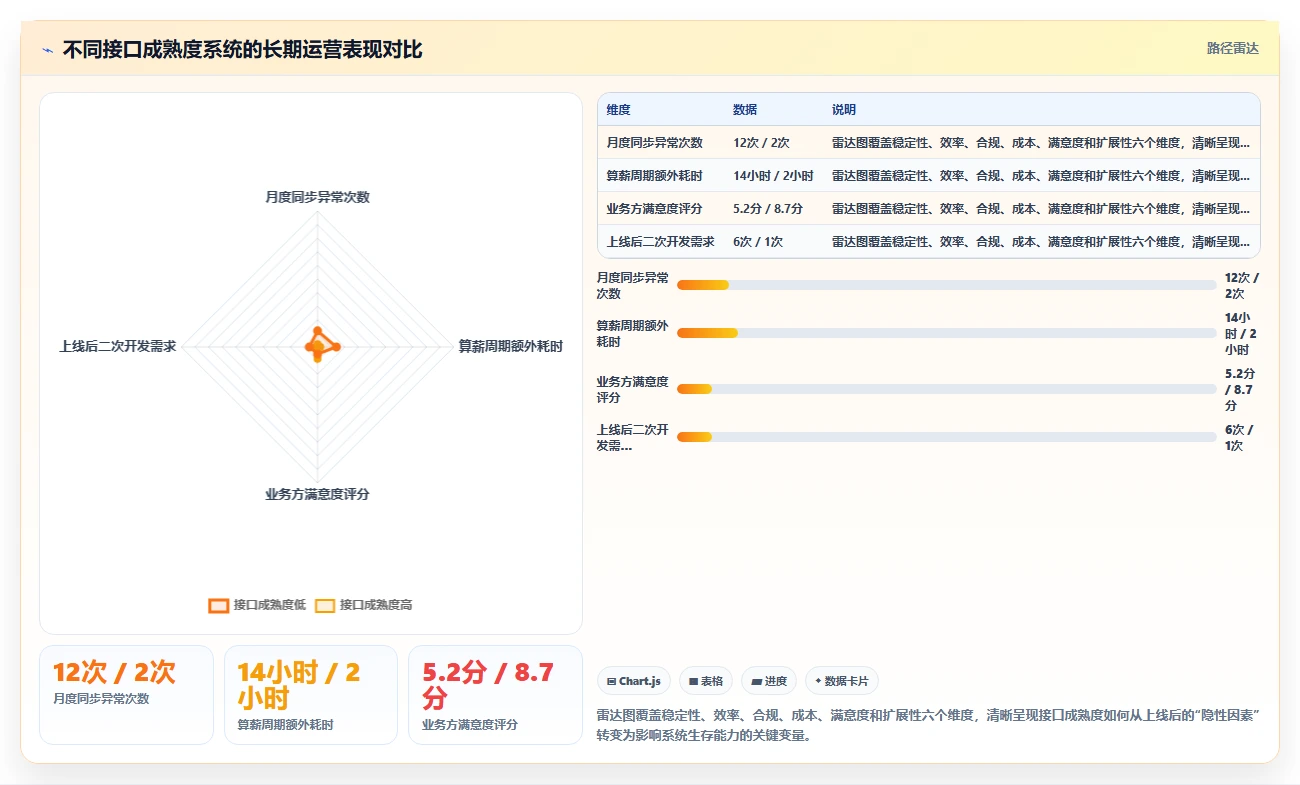
Task: Toggle the 接口成熟度高 legend item
Action: pos(363,605)
